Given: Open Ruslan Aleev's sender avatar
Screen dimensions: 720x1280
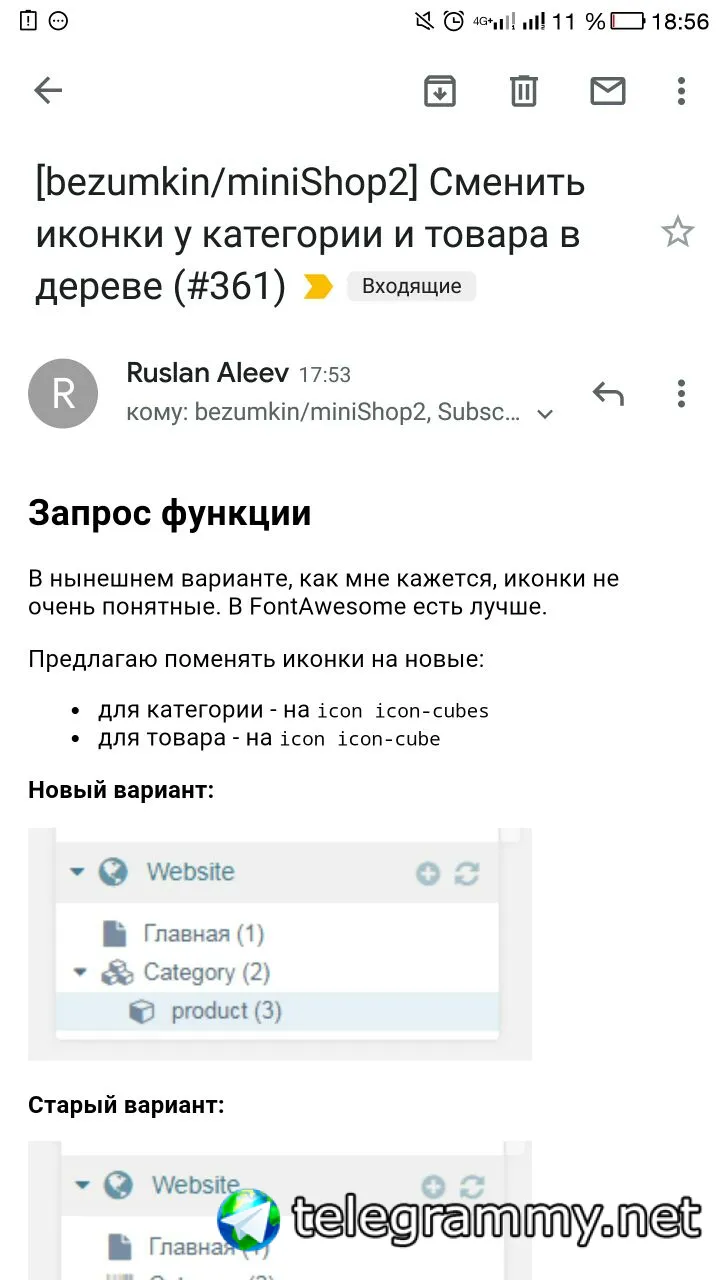Looking at the screenshot, I should [63, 393].
